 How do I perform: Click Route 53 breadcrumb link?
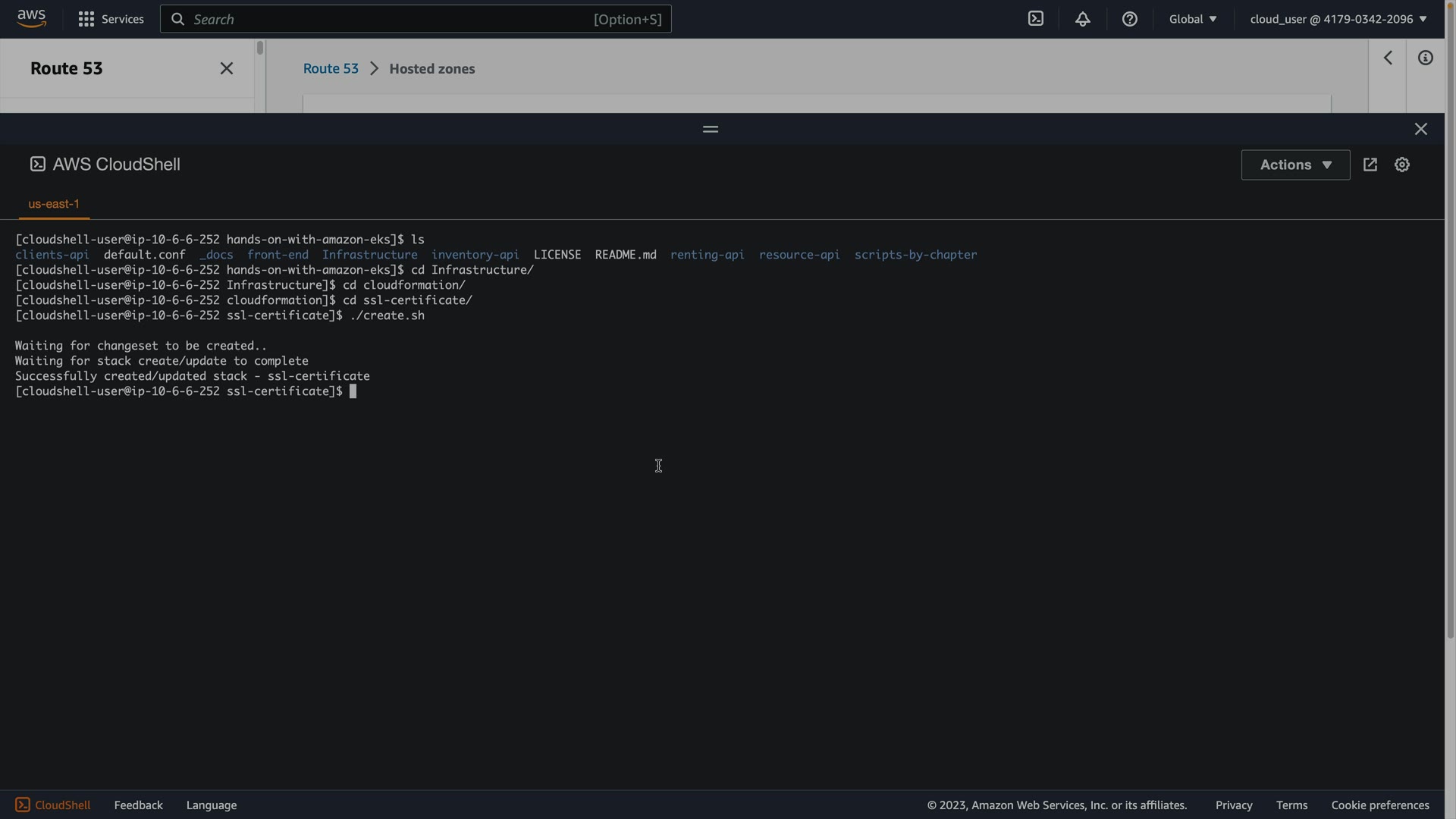click(331, 68)
